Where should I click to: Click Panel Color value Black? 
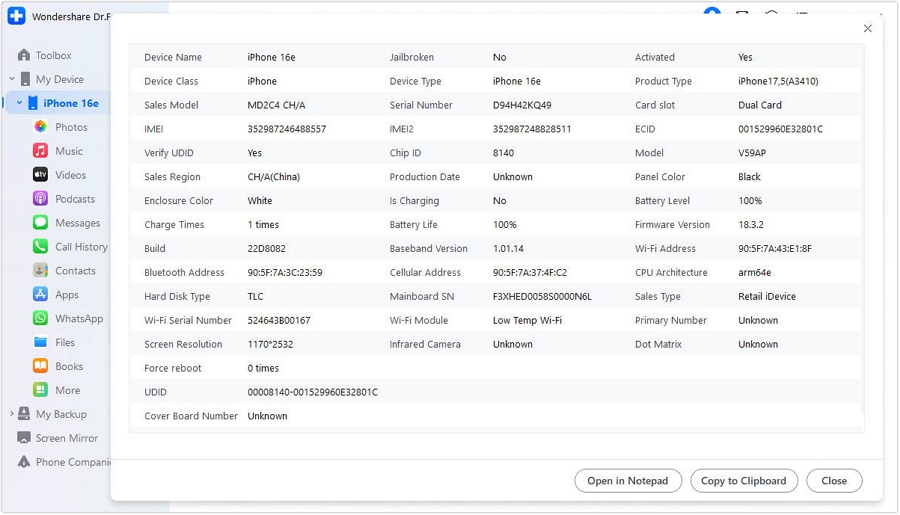pyautogui.click(x=749, y=177)
